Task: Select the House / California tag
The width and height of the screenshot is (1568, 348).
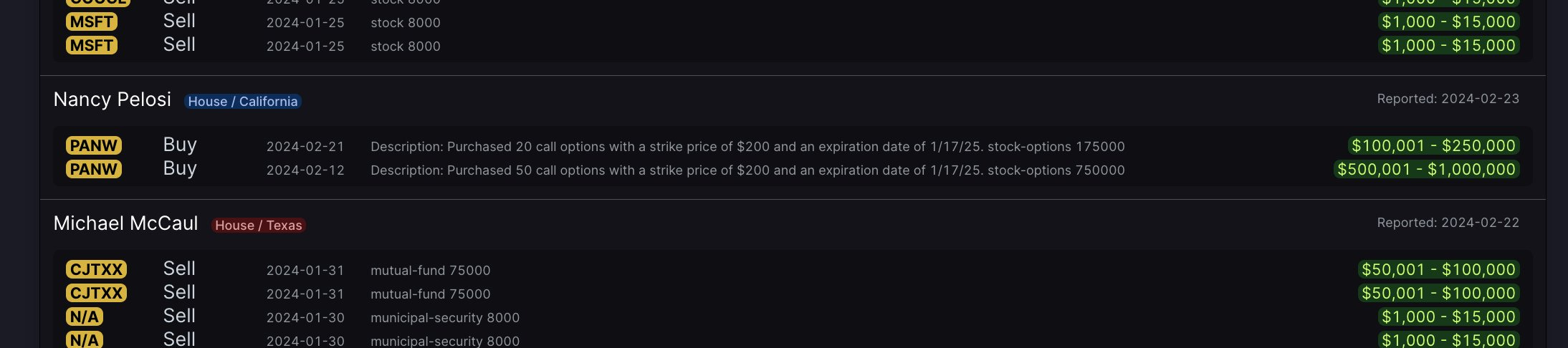Action: coord(242,102)
